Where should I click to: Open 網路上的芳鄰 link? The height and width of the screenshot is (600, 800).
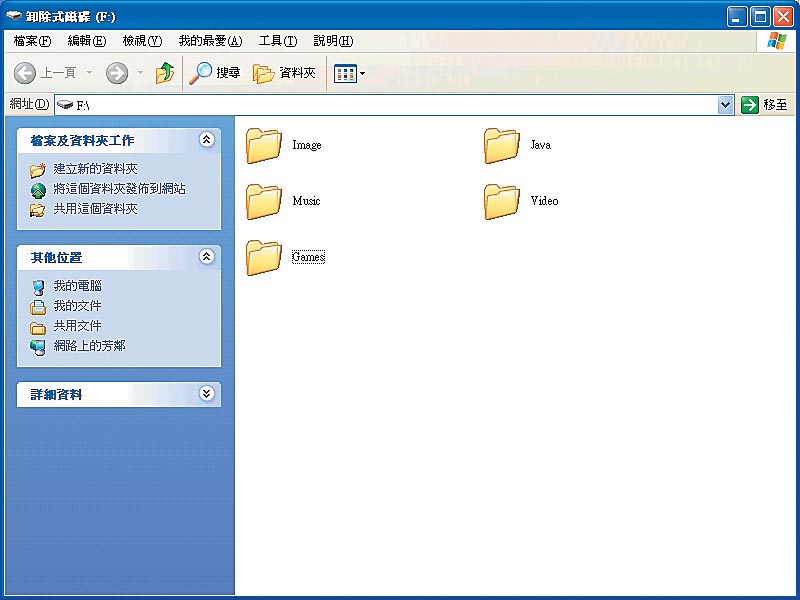click(x=89, y=345)
